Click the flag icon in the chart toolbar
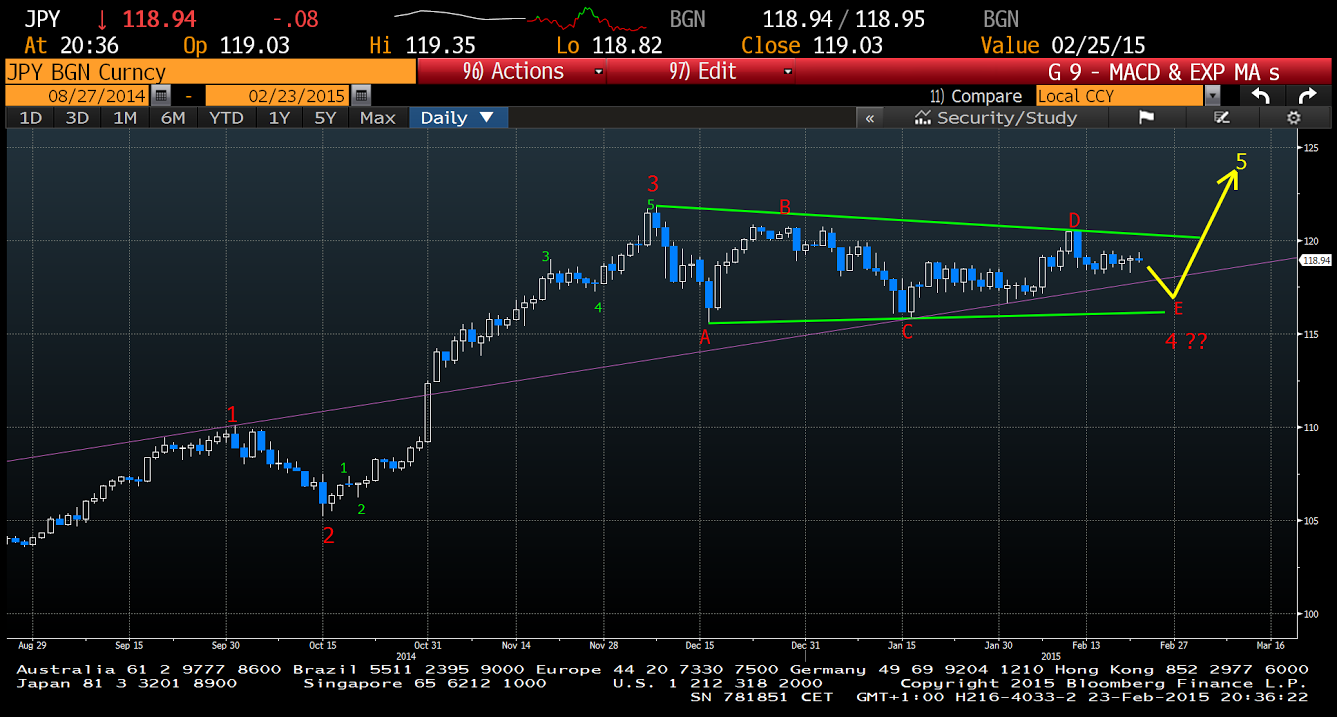The width and height of the screenshot is (1337, 717). [1146, 118]
